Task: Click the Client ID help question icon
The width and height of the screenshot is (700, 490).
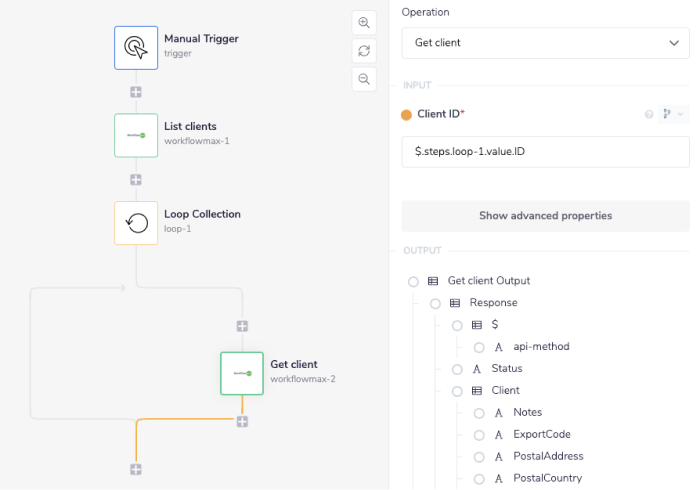Action: coord(649,115)
